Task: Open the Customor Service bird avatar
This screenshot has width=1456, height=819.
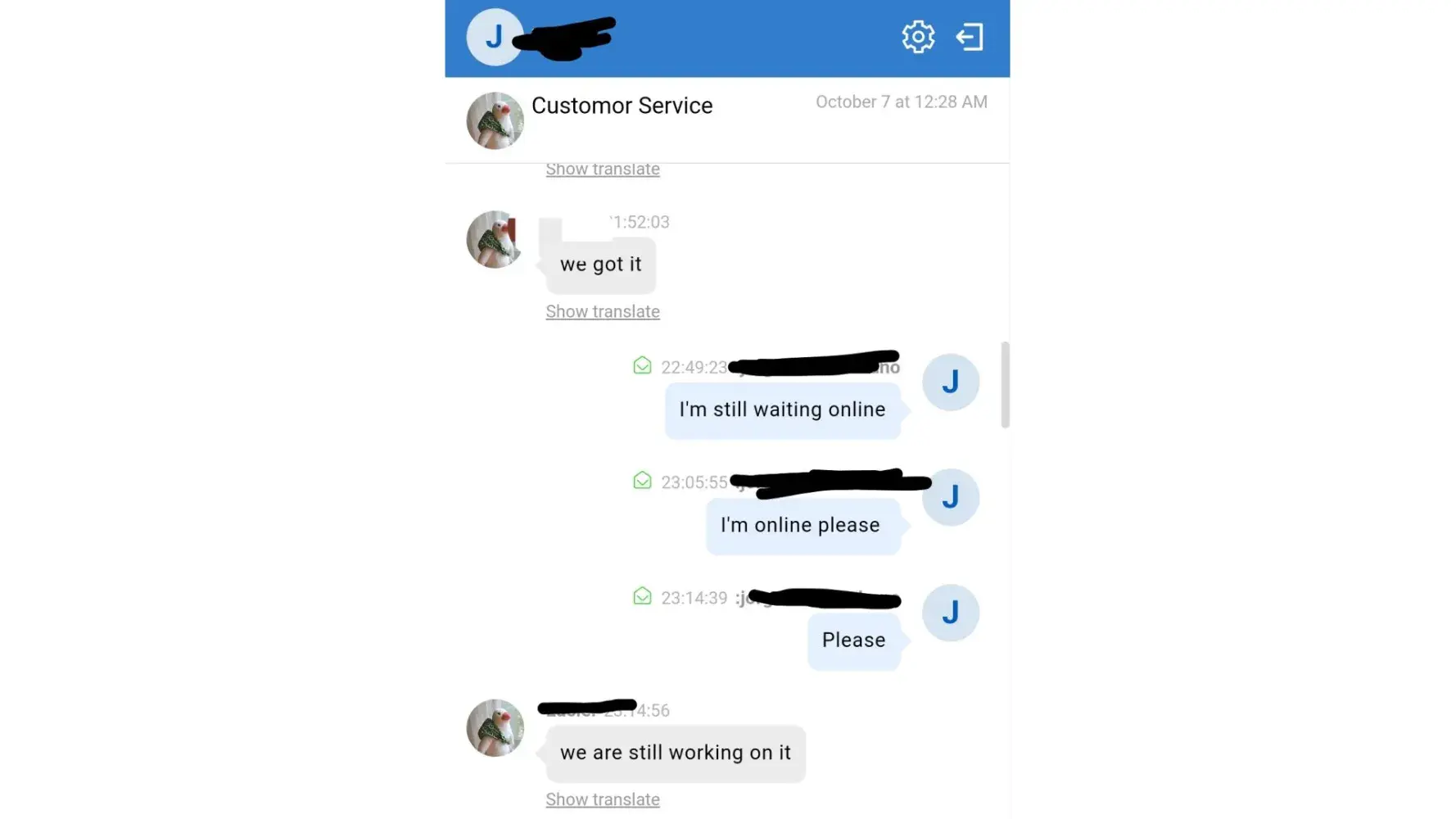Action: click(495, 120)
